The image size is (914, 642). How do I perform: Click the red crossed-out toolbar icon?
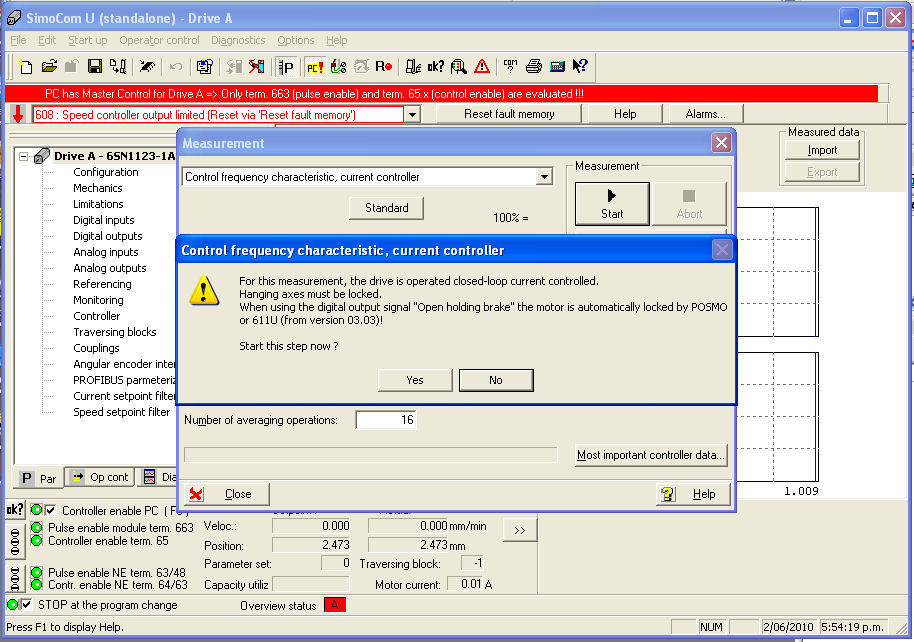(x=256, y=66)
